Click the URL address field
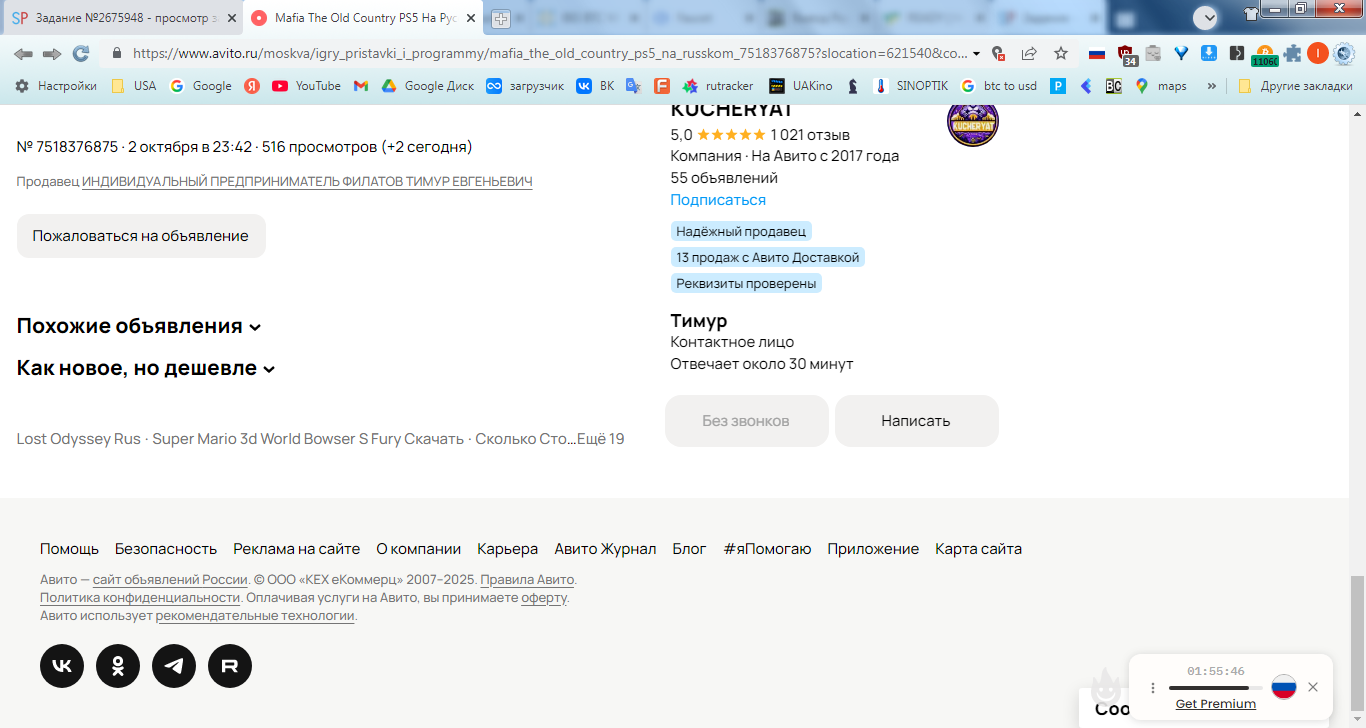This screenshot has width=1366, height=728. click(550, 53)
